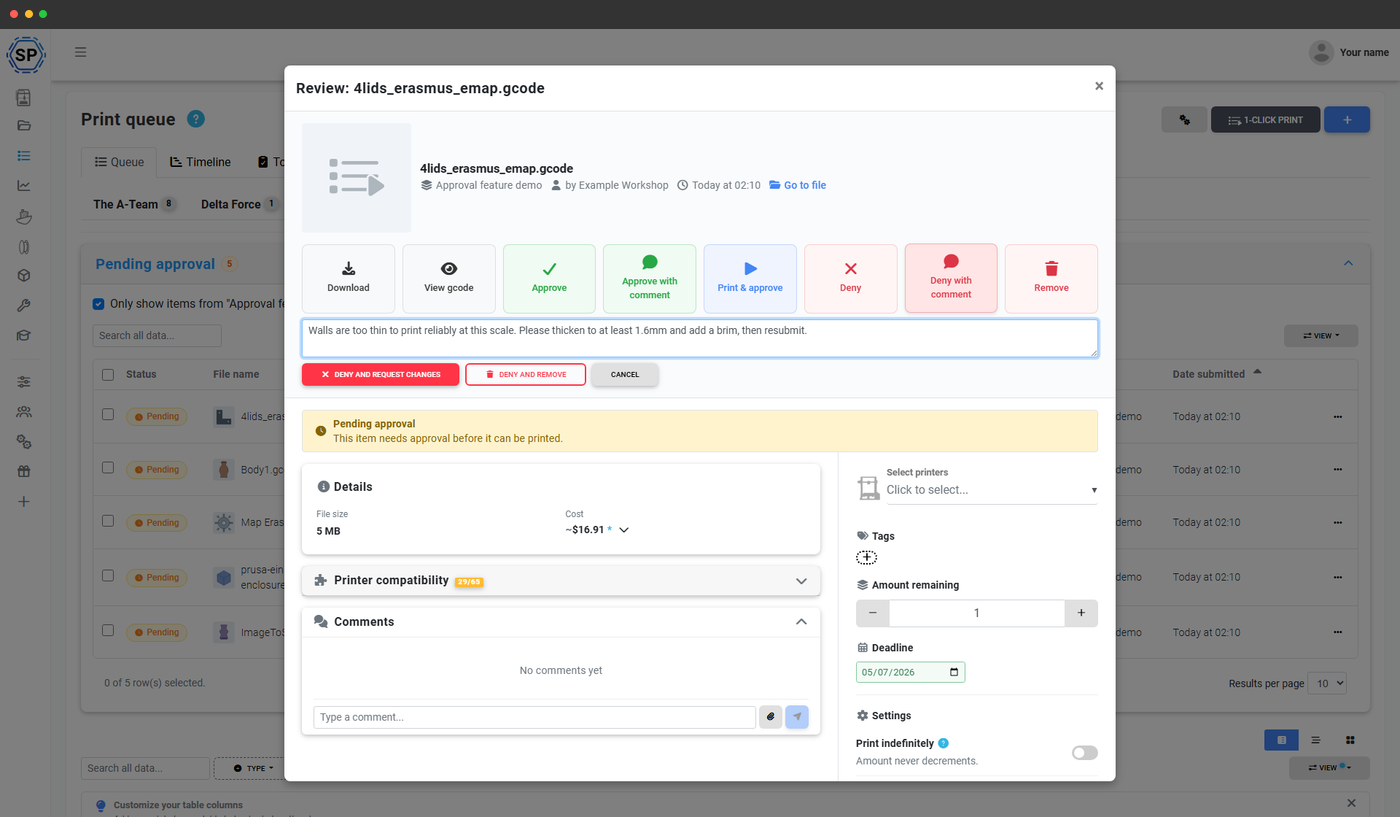
Task: Check the prusa-einsy enclosure row checkbox
Action: click(x=108, y=576)
